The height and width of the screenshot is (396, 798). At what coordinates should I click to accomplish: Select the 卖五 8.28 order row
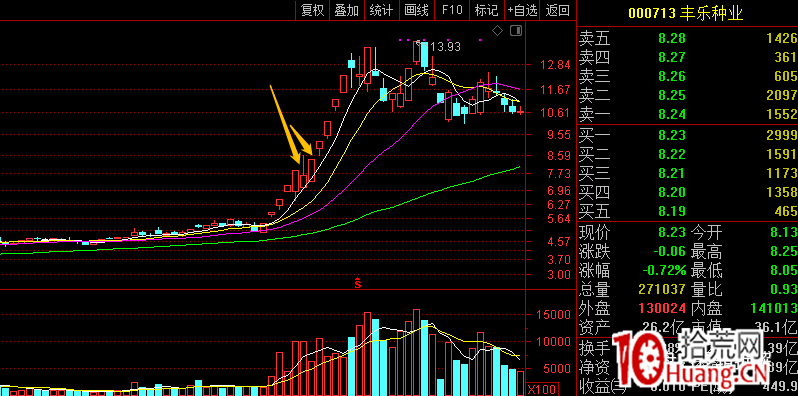(688, 38)
